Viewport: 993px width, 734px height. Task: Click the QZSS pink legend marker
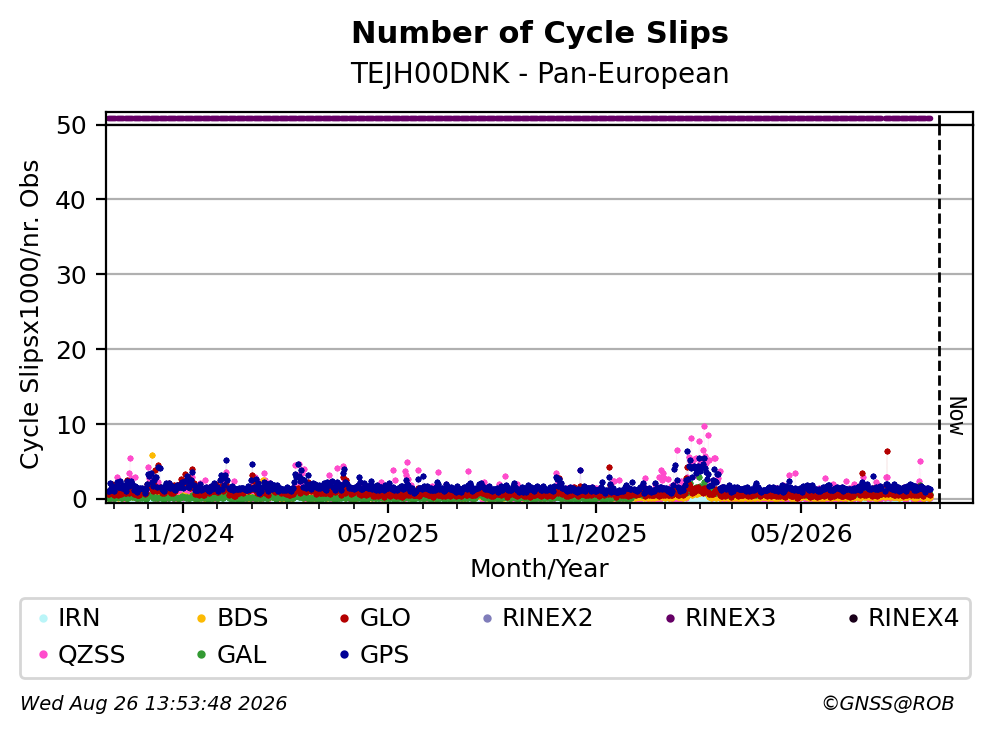coord(43,655)
